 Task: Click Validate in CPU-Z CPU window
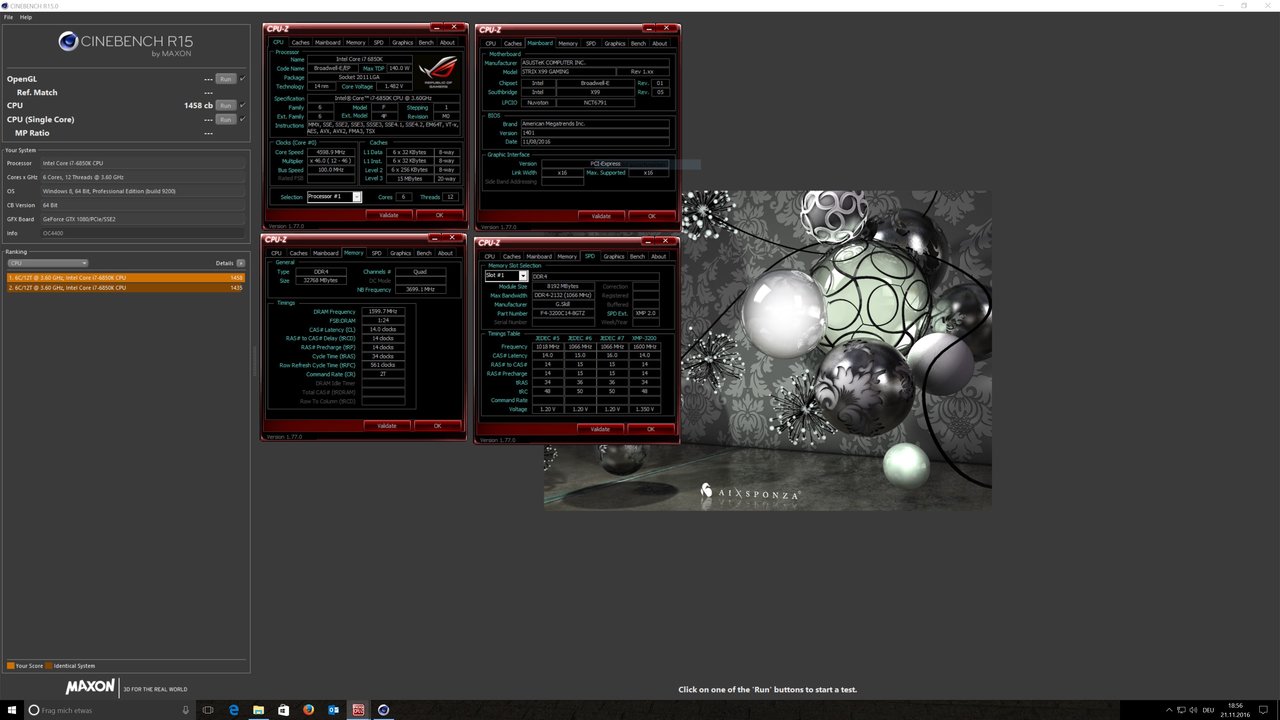[x=389, y=215]
